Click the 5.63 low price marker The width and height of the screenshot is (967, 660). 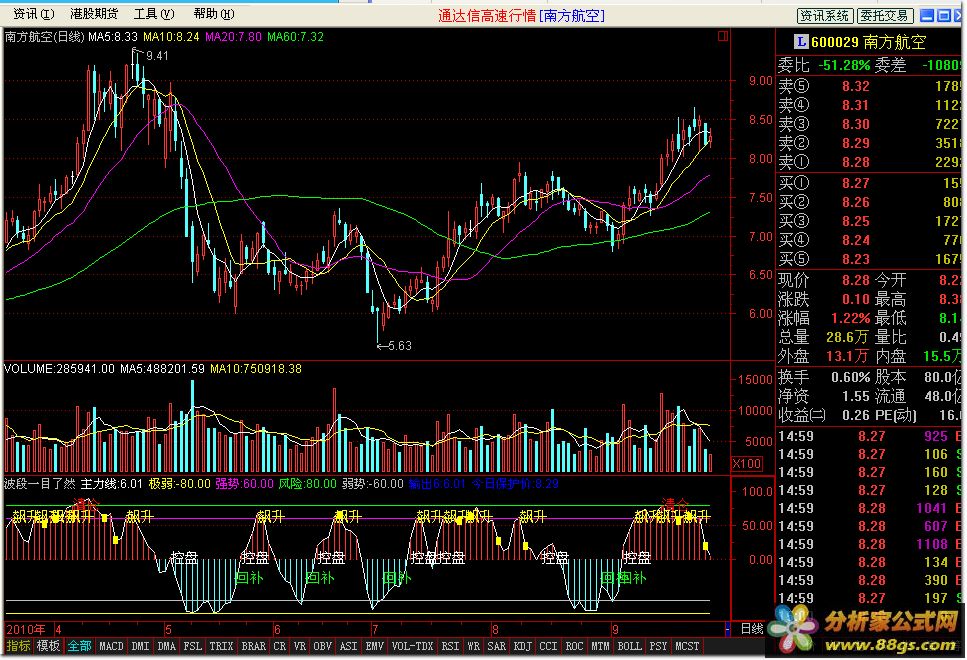coord(399,345)
